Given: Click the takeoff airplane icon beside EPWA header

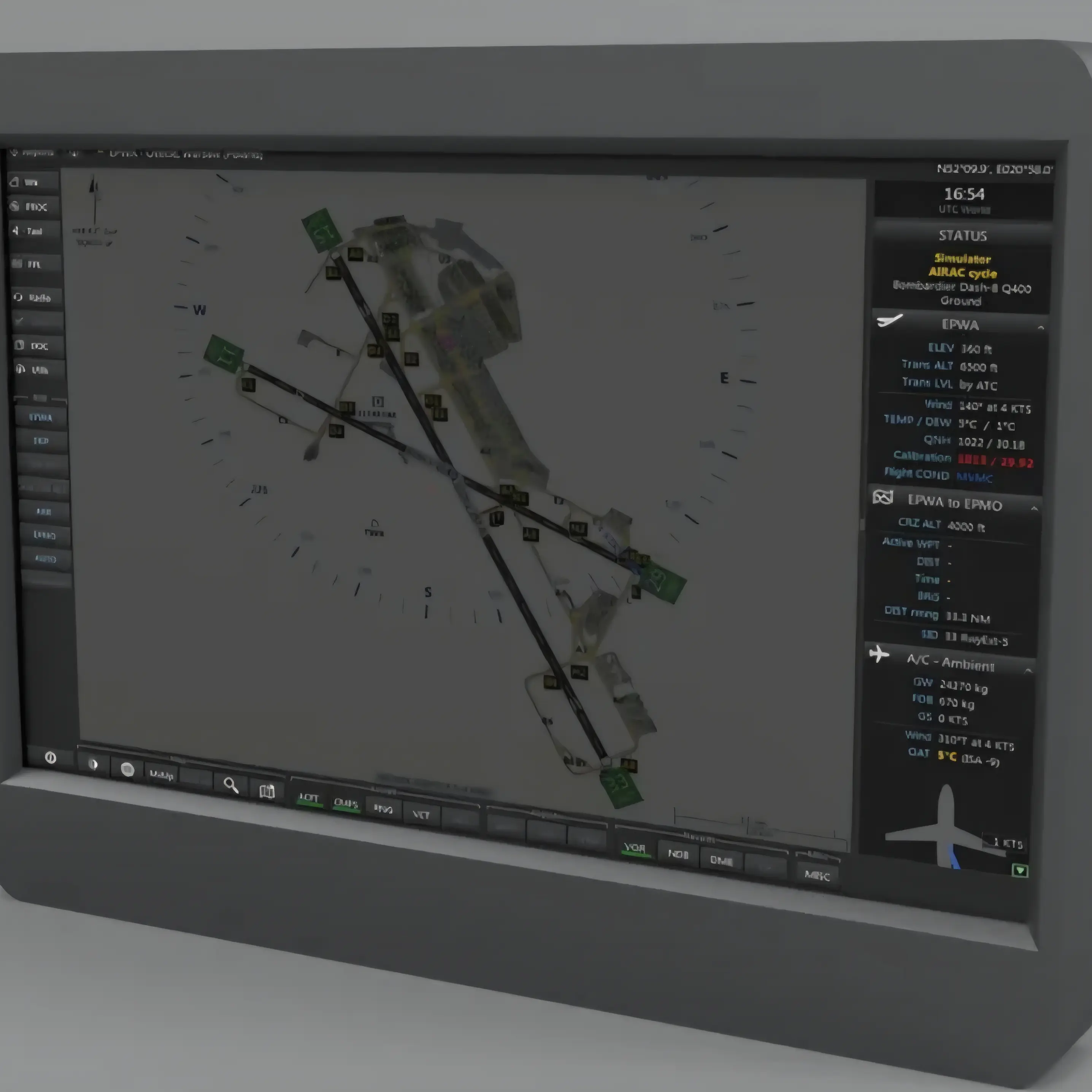Looking at the screenshot, I should (x=890, y=321).
